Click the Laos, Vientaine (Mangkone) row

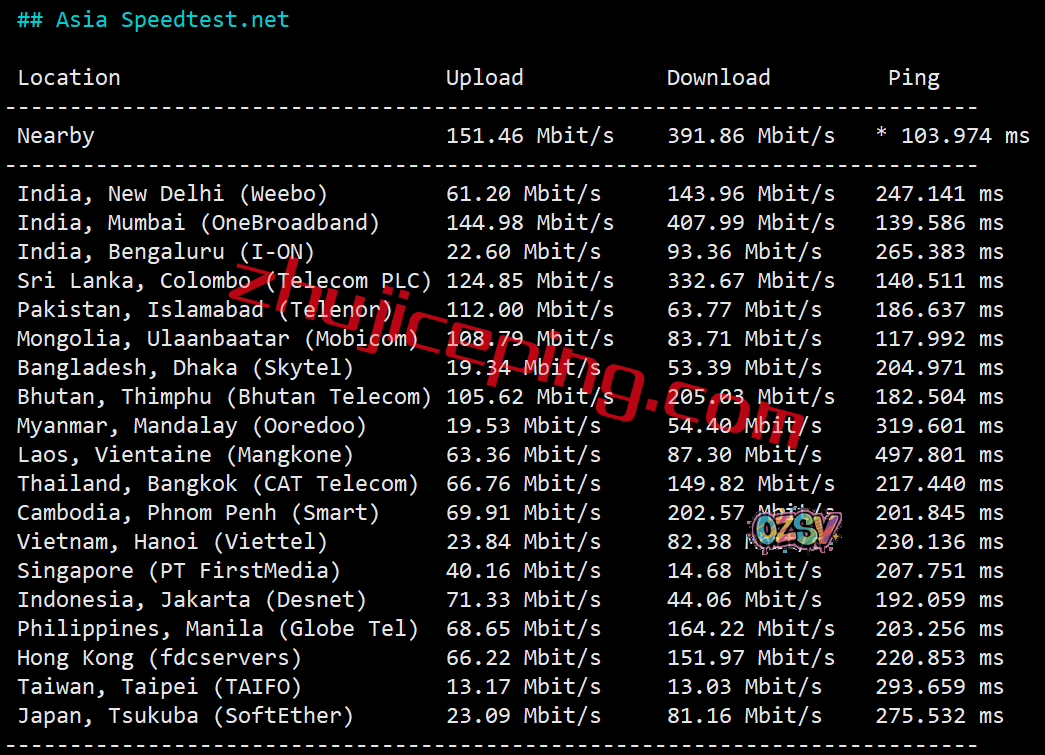[x=185, y=455]
